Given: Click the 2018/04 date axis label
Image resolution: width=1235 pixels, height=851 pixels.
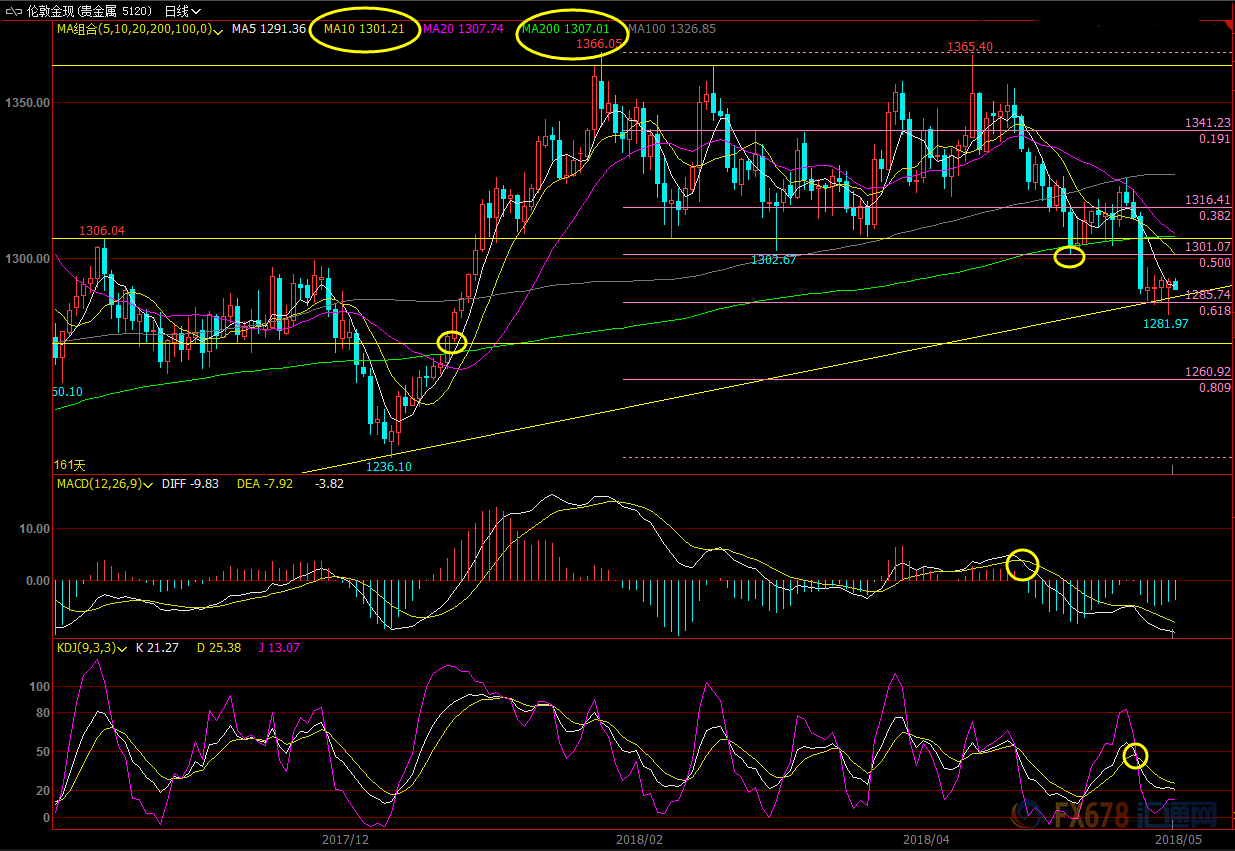Looking at the screenshot, I should pos(926,840).
